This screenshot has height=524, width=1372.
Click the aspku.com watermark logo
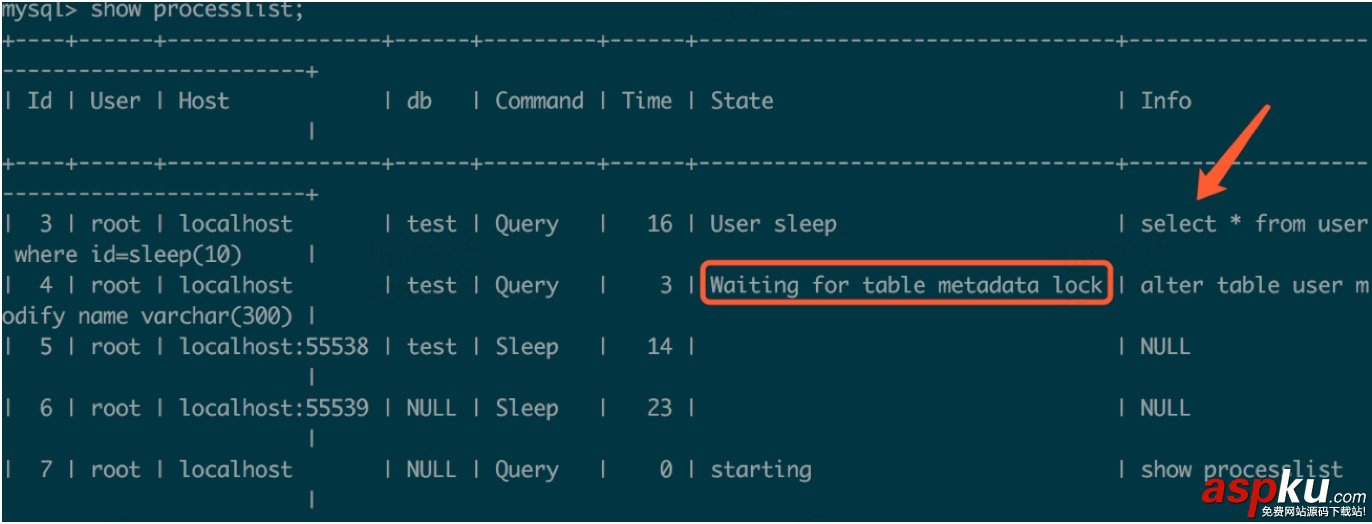1282,492
